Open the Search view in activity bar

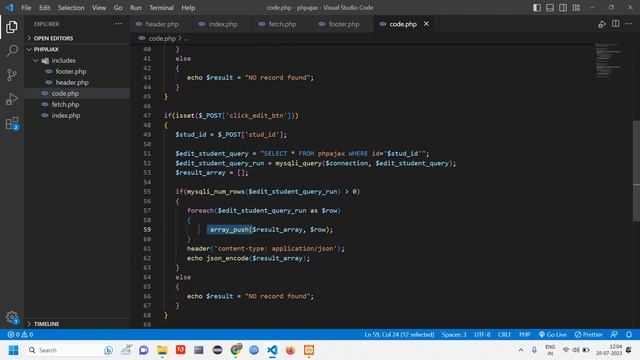(12, 51)
